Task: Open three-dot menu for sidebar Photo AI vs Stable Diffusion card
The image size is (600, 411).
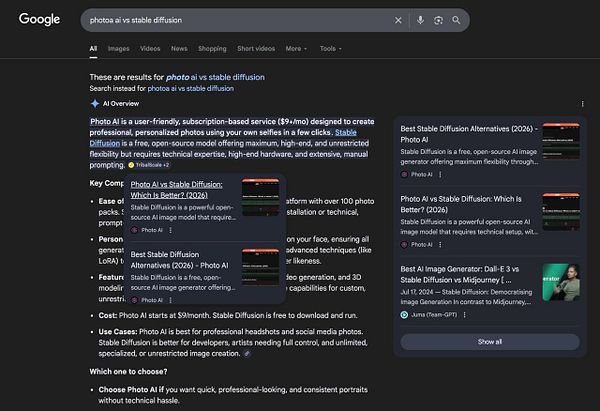Action: coord(440,245)
